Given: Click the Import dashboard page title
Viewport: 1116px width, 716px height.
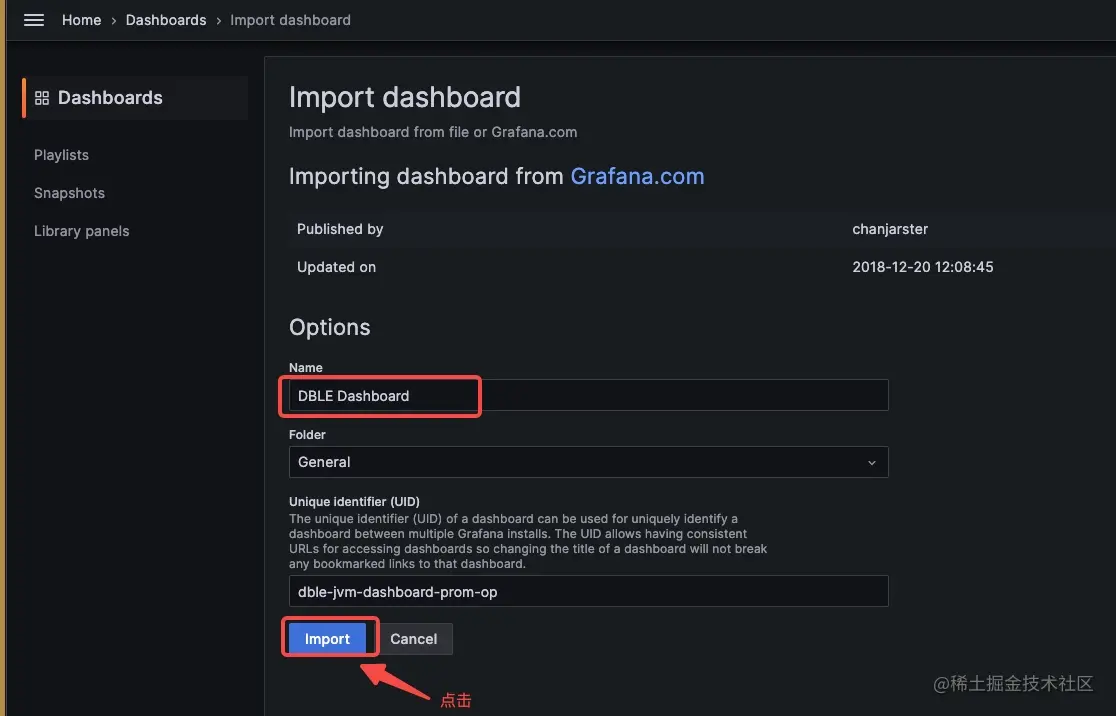Looking at the screenshot, I should tap(405, 97).
